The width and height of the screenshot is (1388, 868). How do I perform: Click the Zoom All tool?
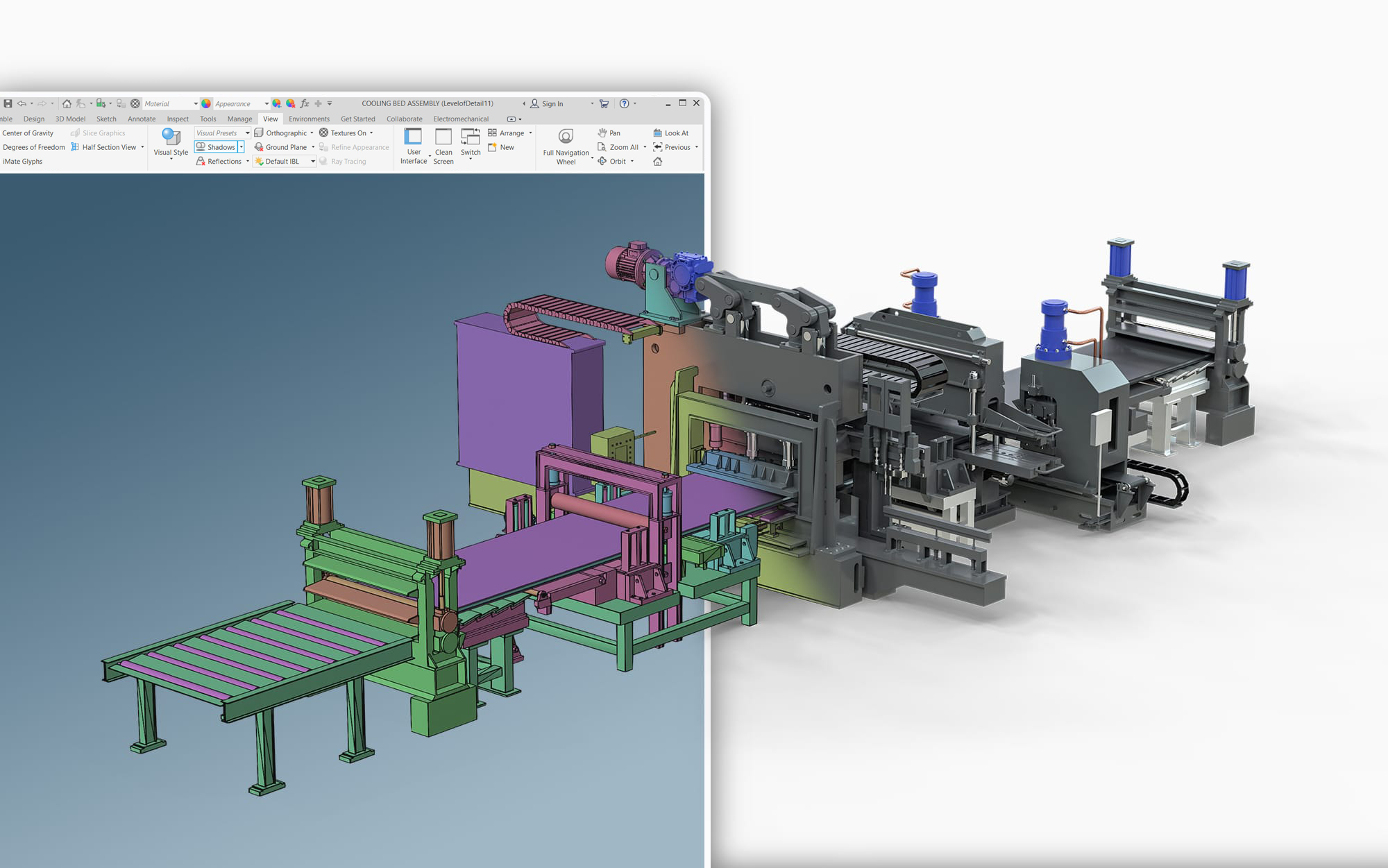[618, 147]
